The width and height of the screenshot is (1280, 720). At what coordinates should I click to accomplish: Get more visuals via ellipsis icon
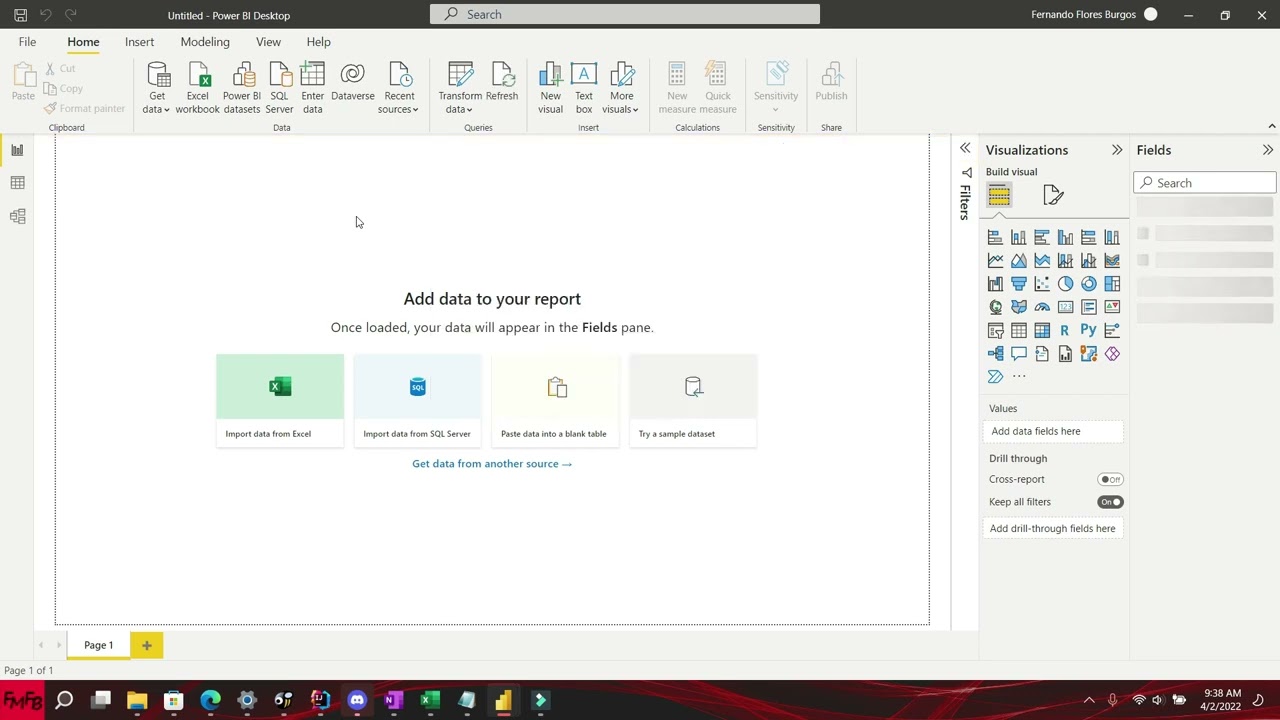click(1018, 377)
